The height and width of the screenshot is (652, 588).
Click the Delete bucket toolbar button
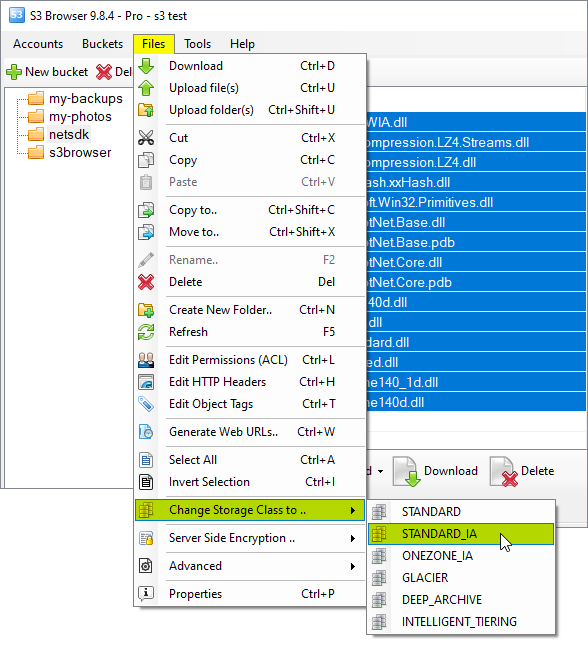click(x=114, y=72)
